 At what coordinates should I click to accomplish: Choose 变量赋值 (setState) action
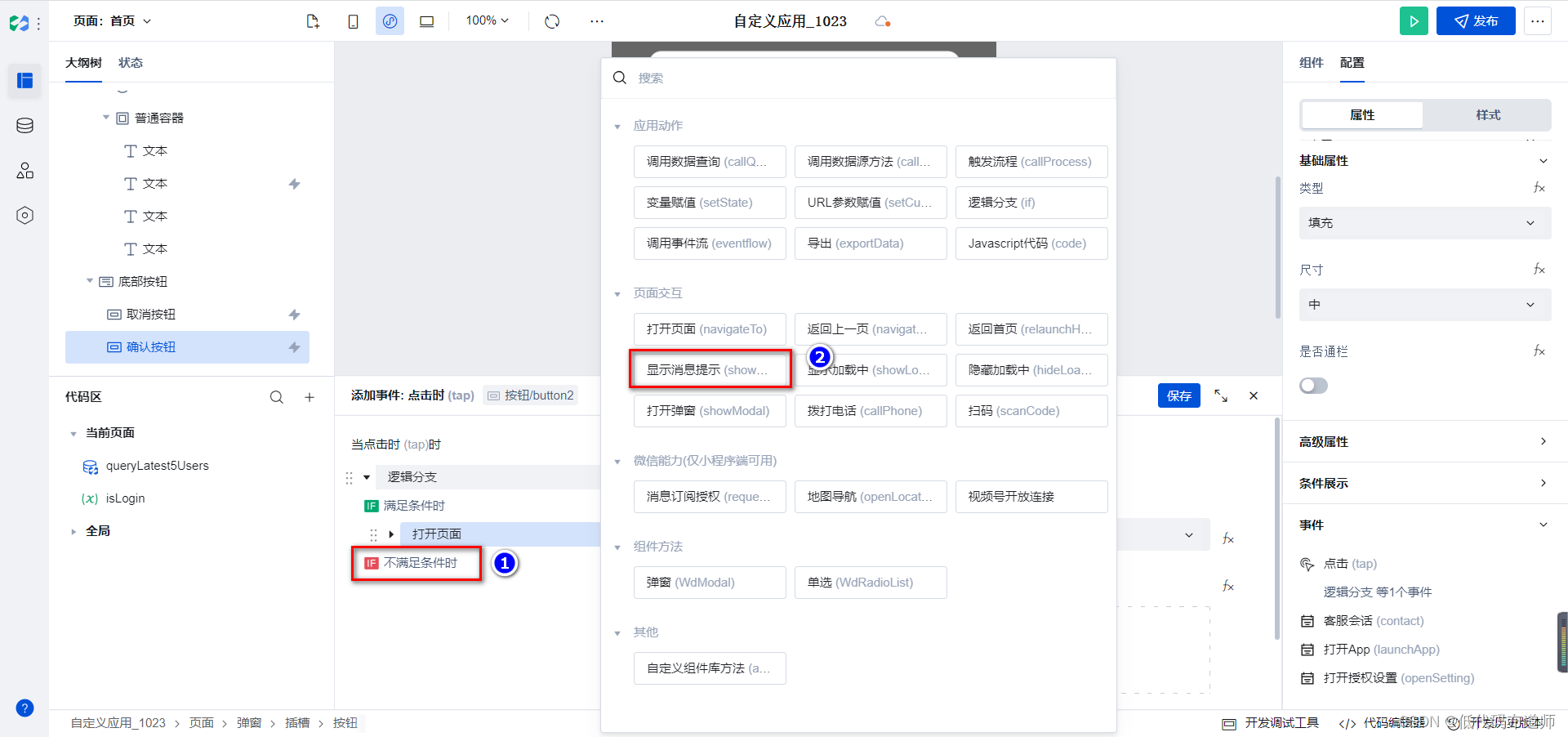pos(710,203)
